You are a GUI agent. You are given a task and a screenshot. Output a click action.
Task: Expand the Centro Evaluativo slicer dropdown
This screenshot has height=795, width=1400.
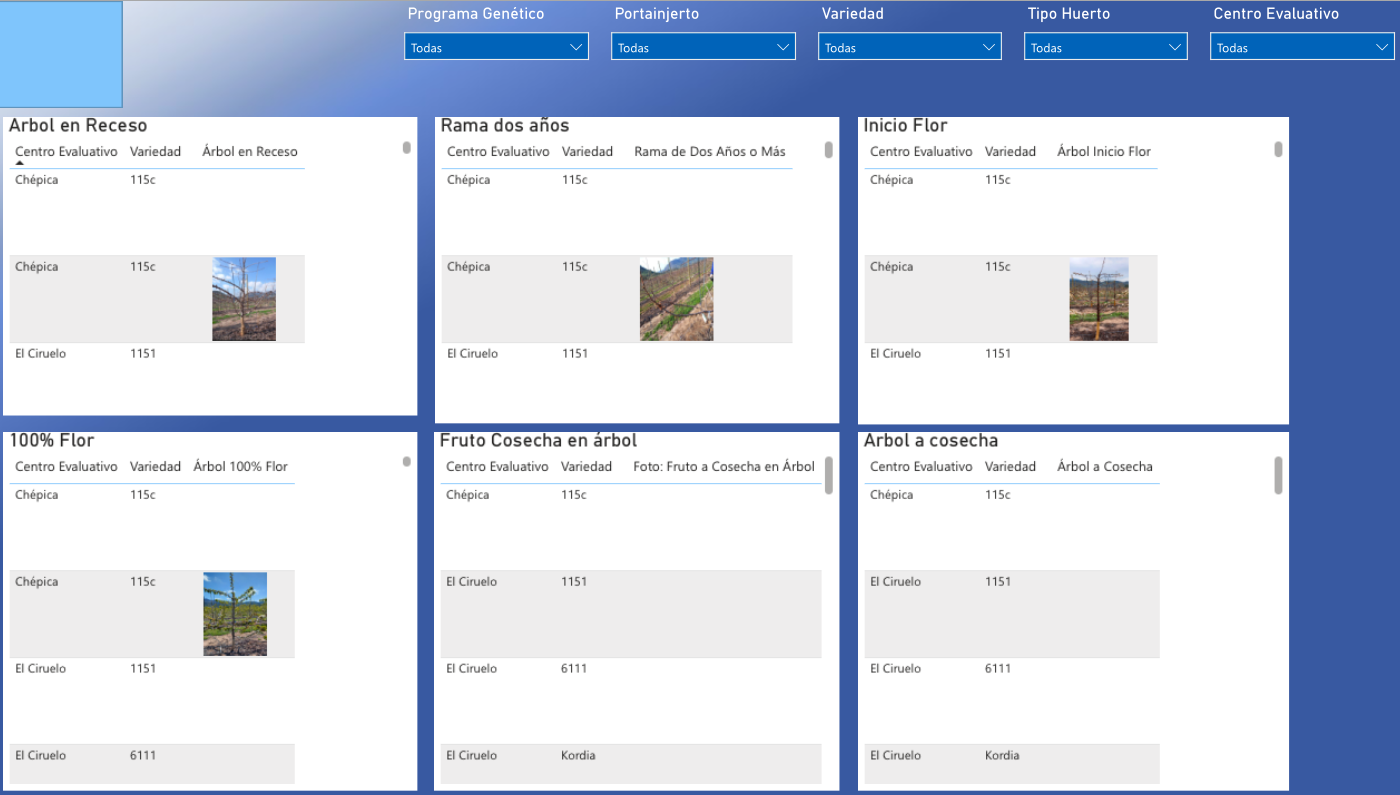[1302, 47]
